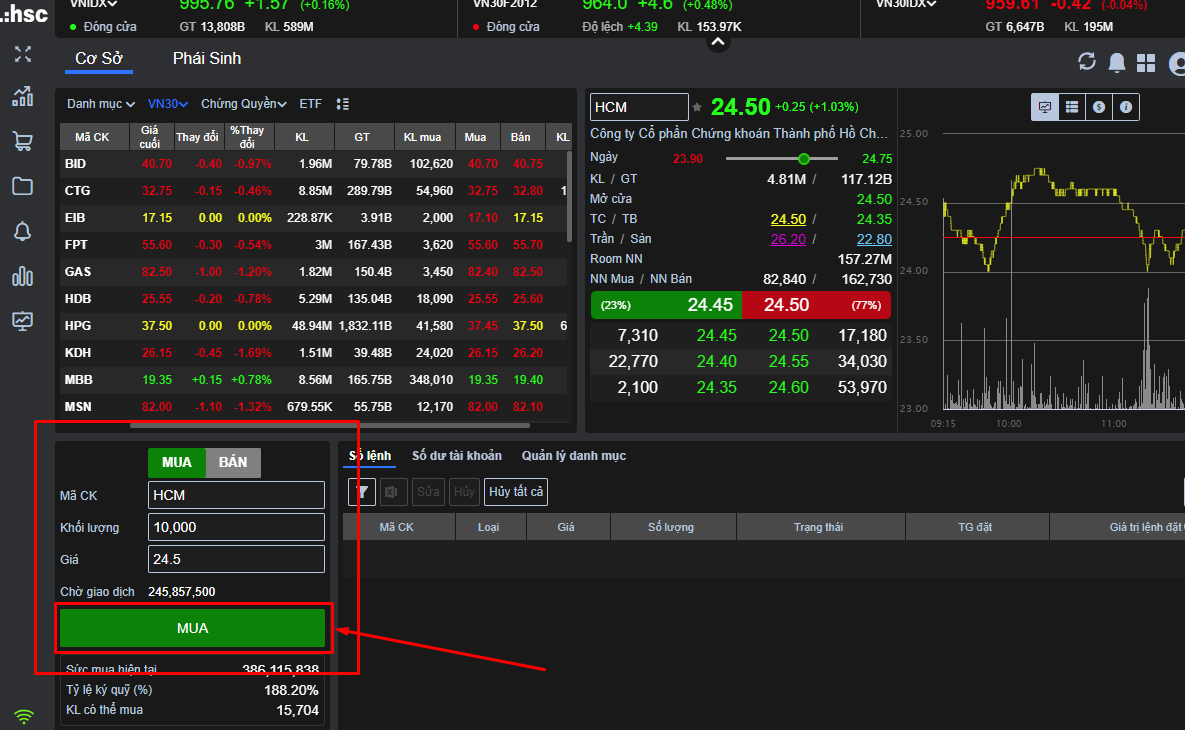This screenshot has height=730, width=1185.
Task: Click the Hủy cancel order button
Action: (x=464, y=492)
